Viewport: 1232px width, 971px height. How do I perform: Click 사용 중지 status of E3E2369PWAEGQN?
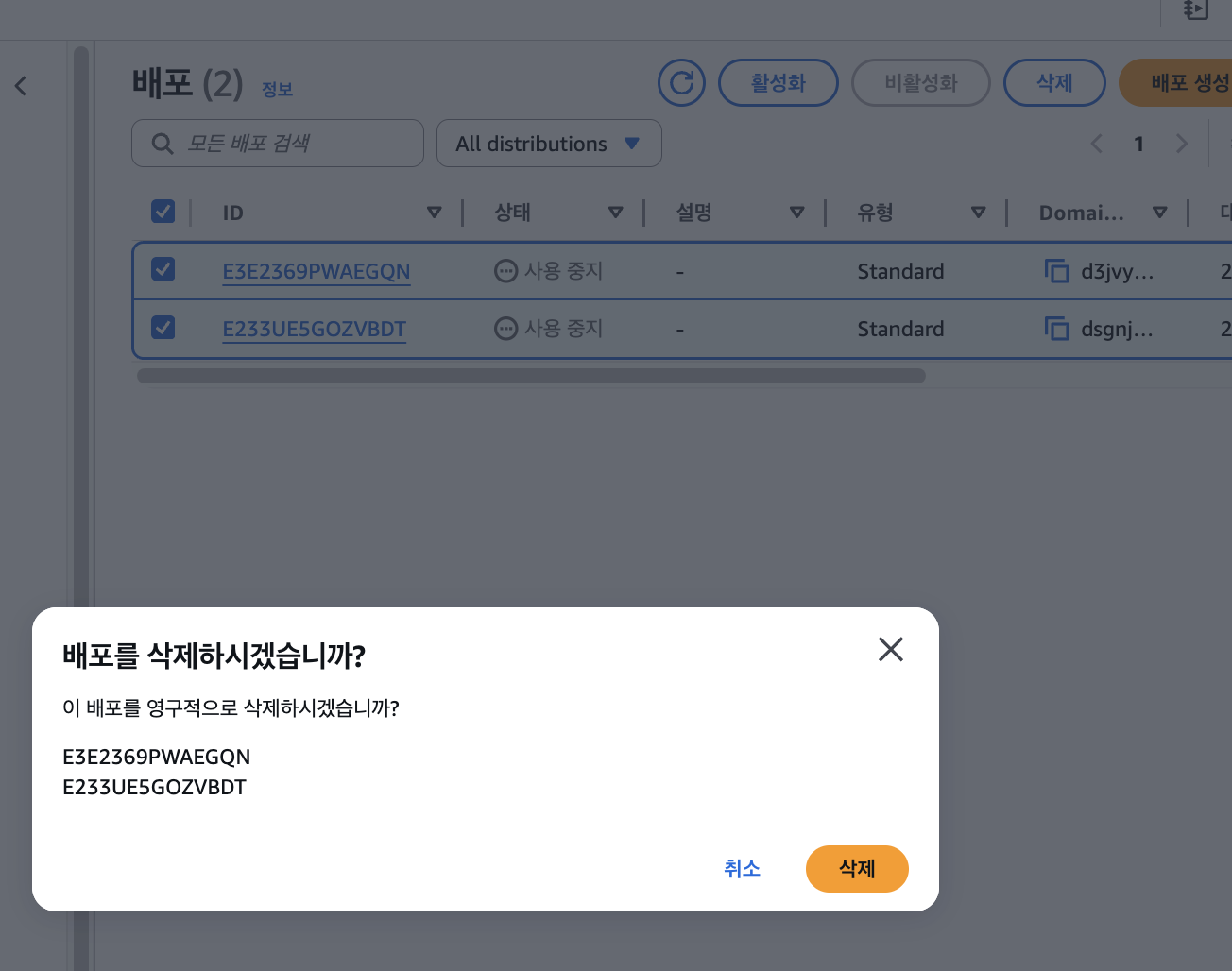tap(564, 271)
